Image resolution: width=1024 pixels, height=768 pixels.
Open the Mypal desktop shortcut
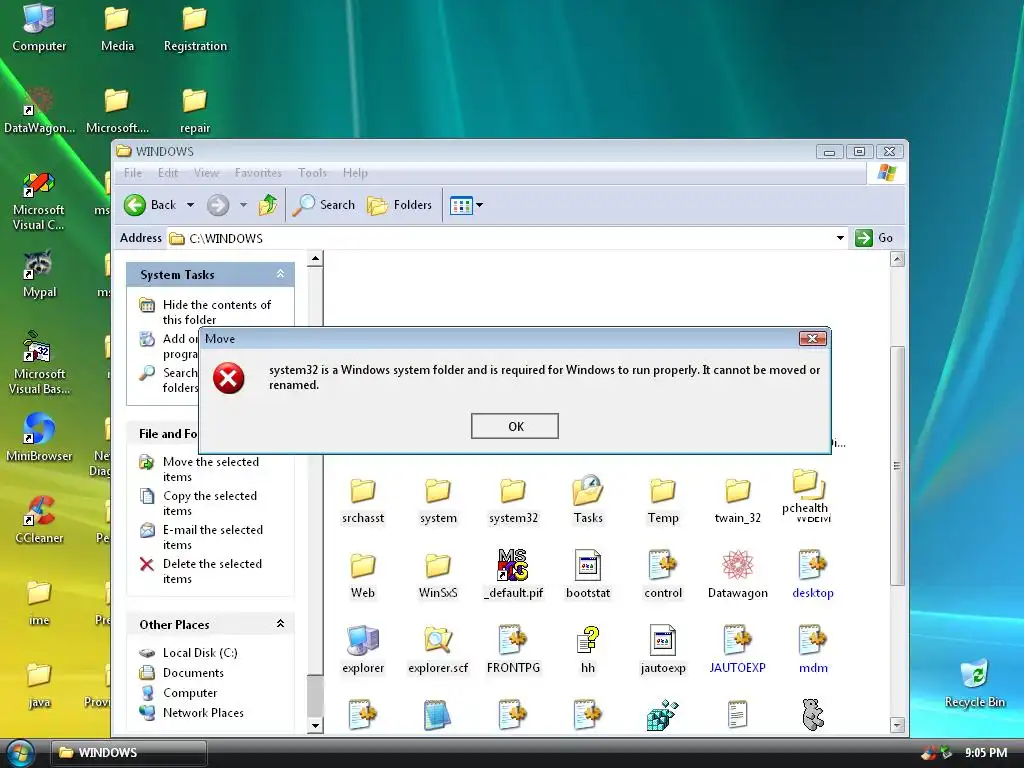39,273
